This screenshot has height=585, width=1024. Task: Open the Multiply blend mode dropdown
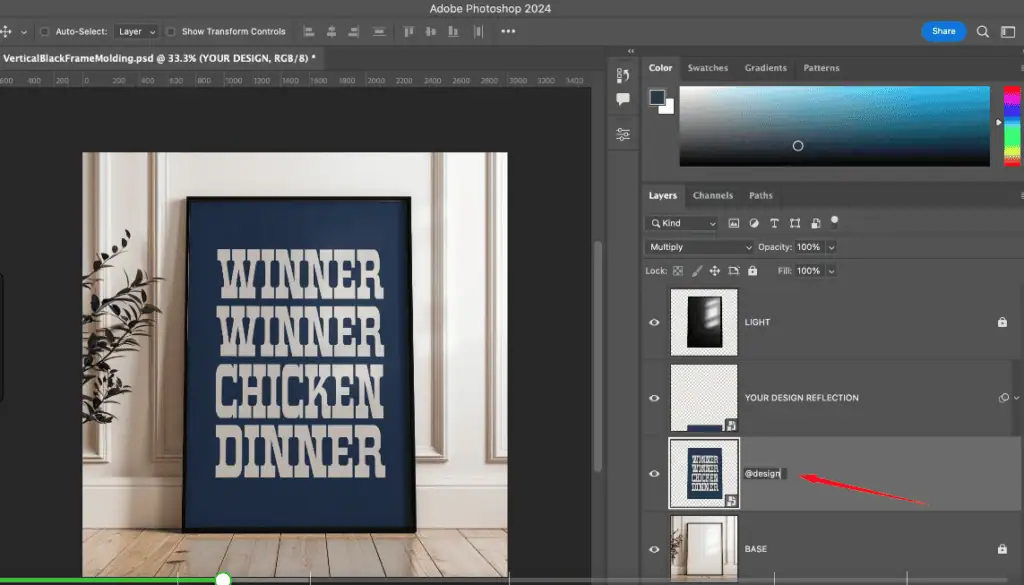[698, 247]
